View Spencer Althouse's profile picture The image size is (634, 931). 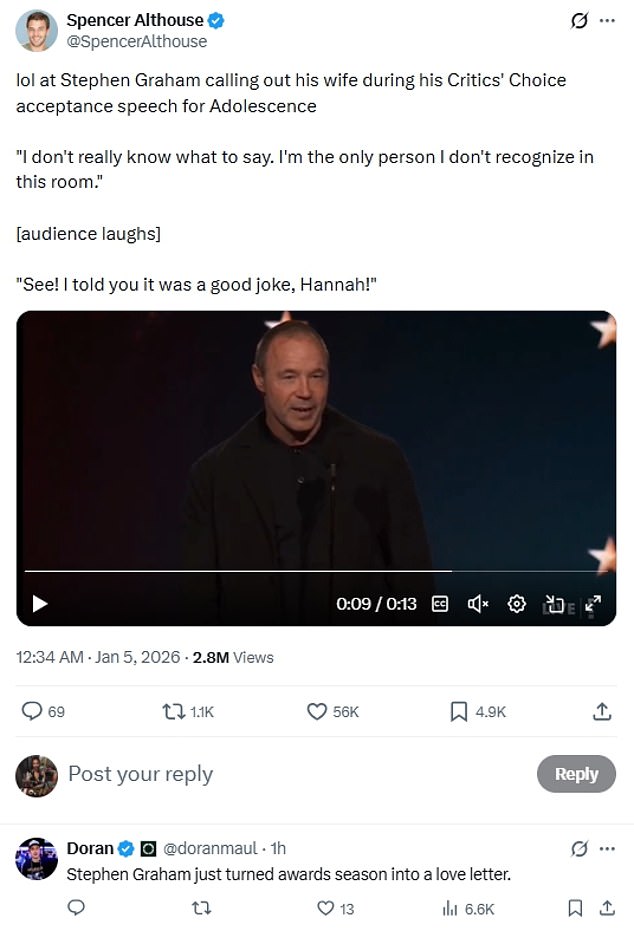[36, 30]
